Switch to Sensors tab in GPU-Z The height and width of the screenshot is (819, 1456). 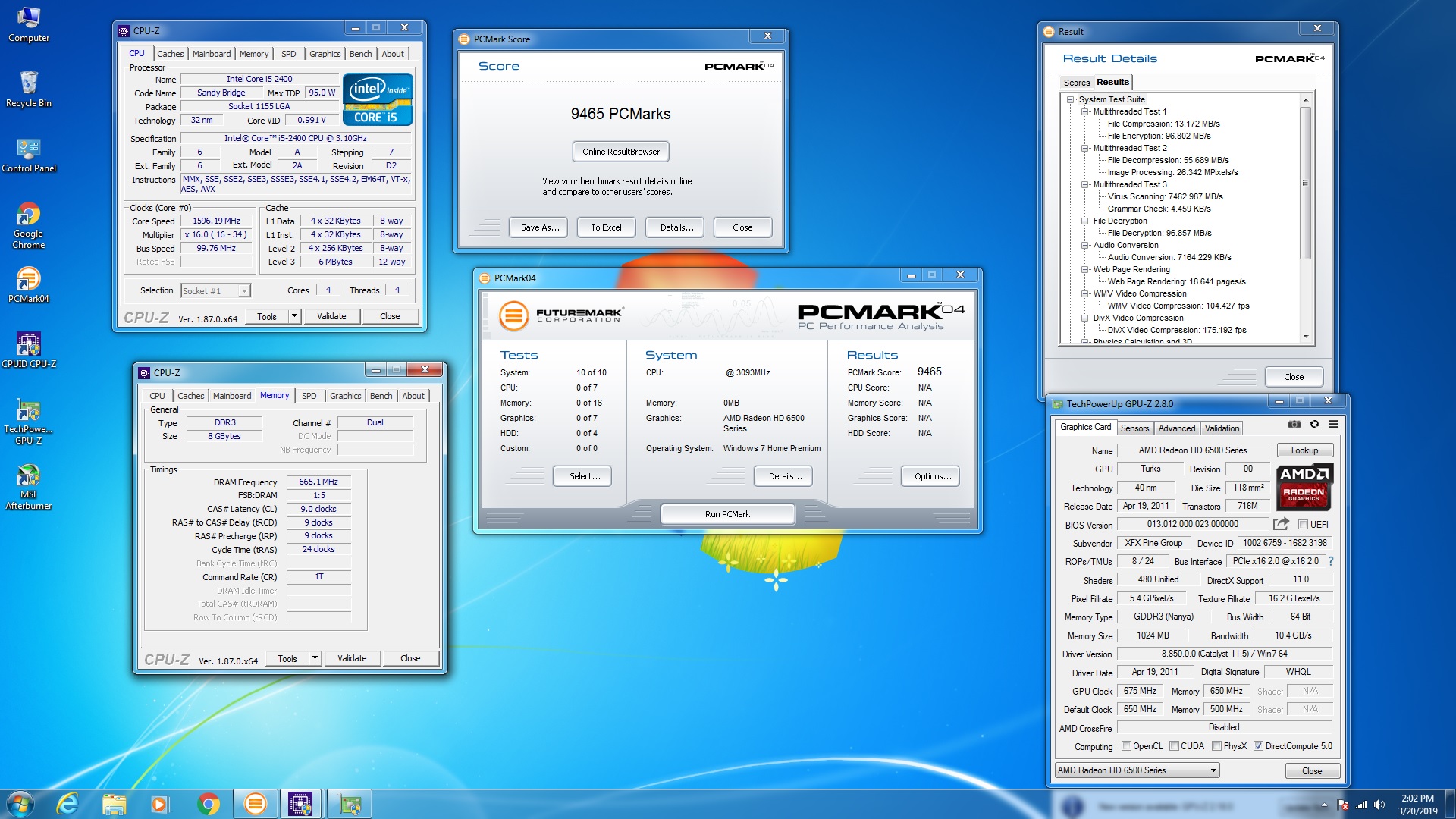pyautogui.click(x=1134, y=428)
